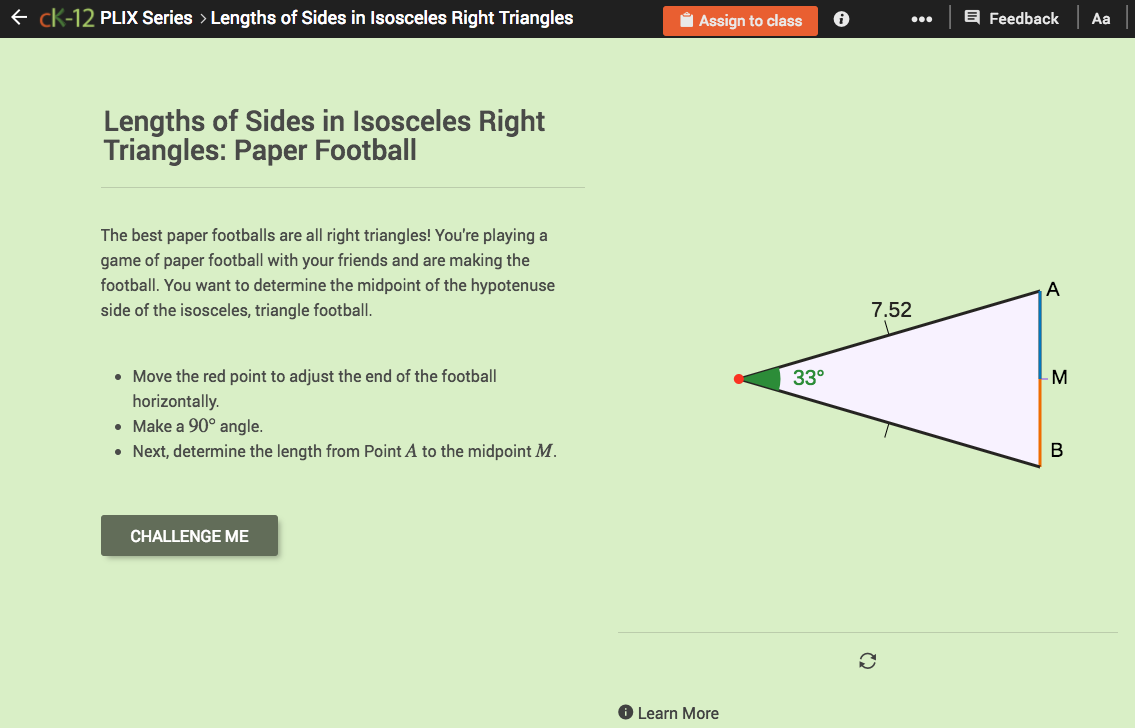The width and height of the screenshot is (1135, 728).
Task: Click the info icon in the top toolbar
Action: pos(841,18)
